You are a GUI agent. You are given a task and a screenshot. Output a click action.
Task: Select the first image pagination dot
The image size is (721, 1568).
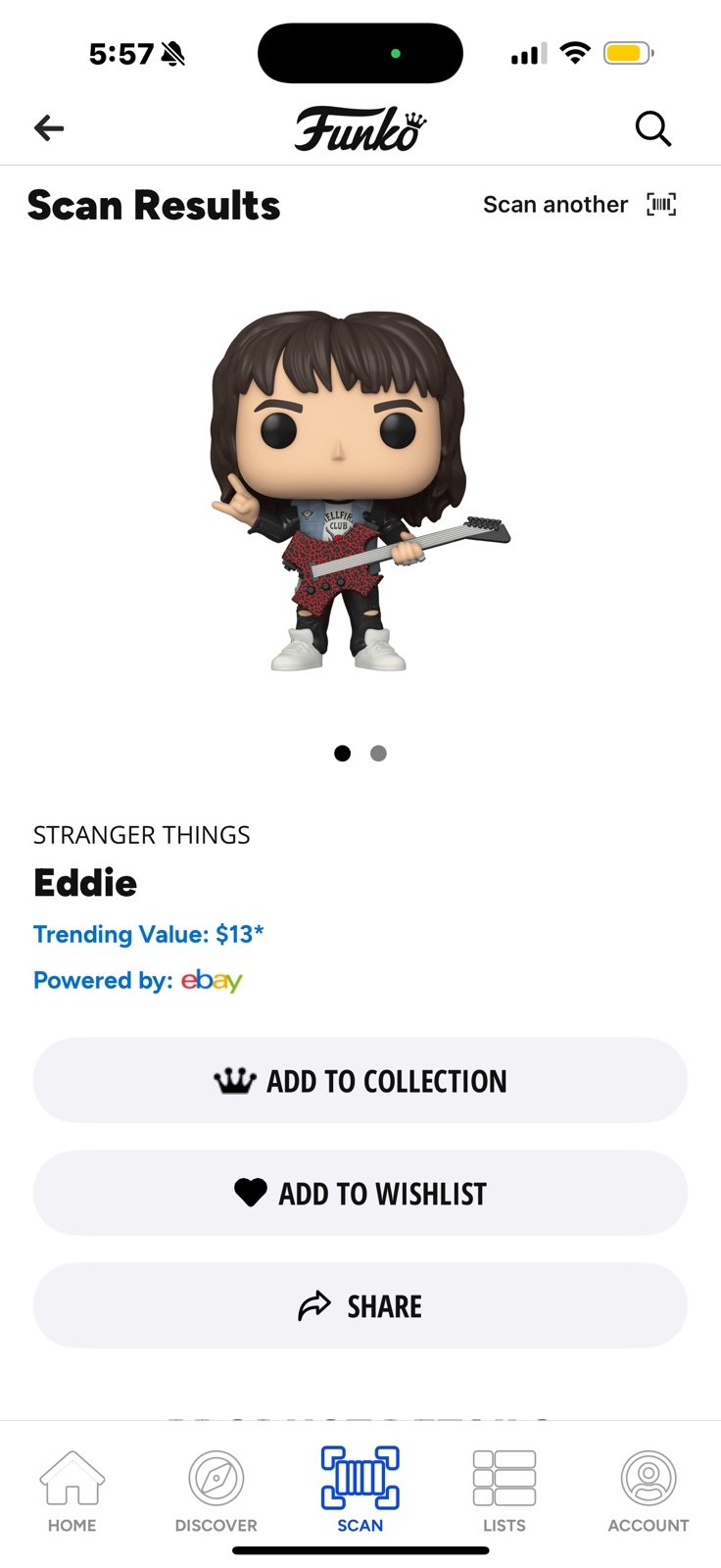click(342, 753)
